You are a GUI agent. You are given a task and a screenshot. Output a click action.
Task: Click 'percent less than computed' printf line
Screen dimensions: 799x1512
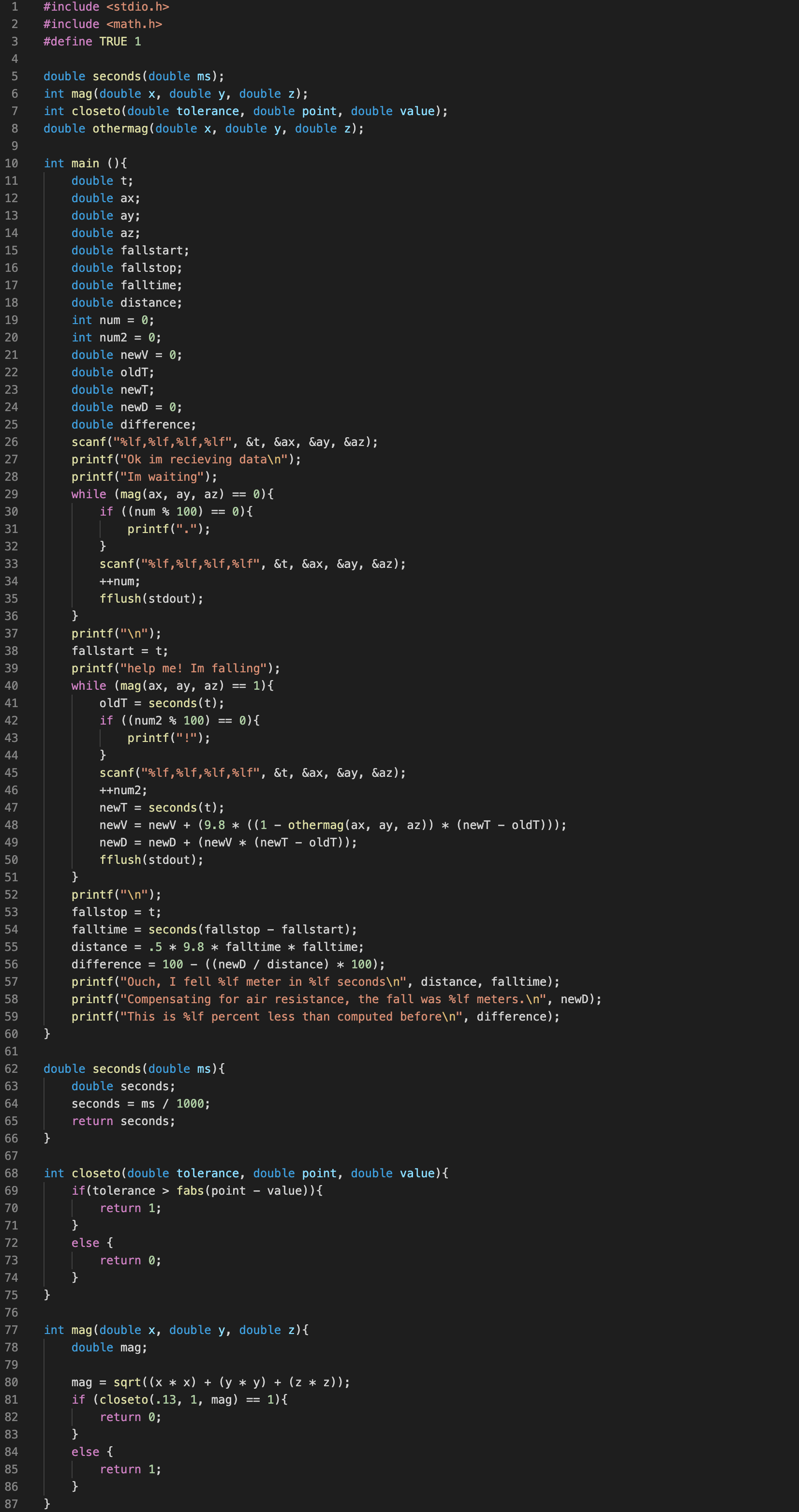pyautogui.click(x=315, y=1017)
